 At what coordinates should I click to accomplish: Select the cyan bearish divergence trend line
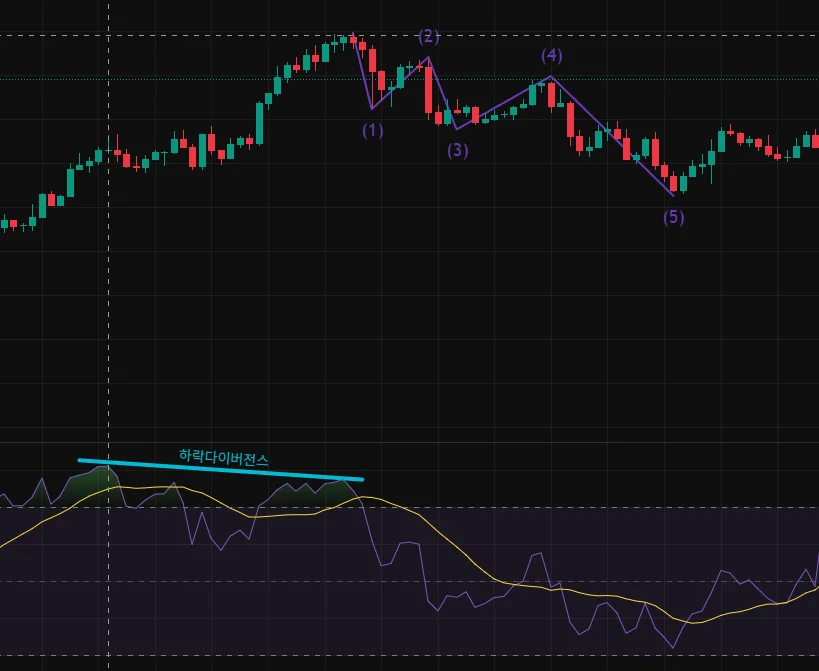(220, 469)
